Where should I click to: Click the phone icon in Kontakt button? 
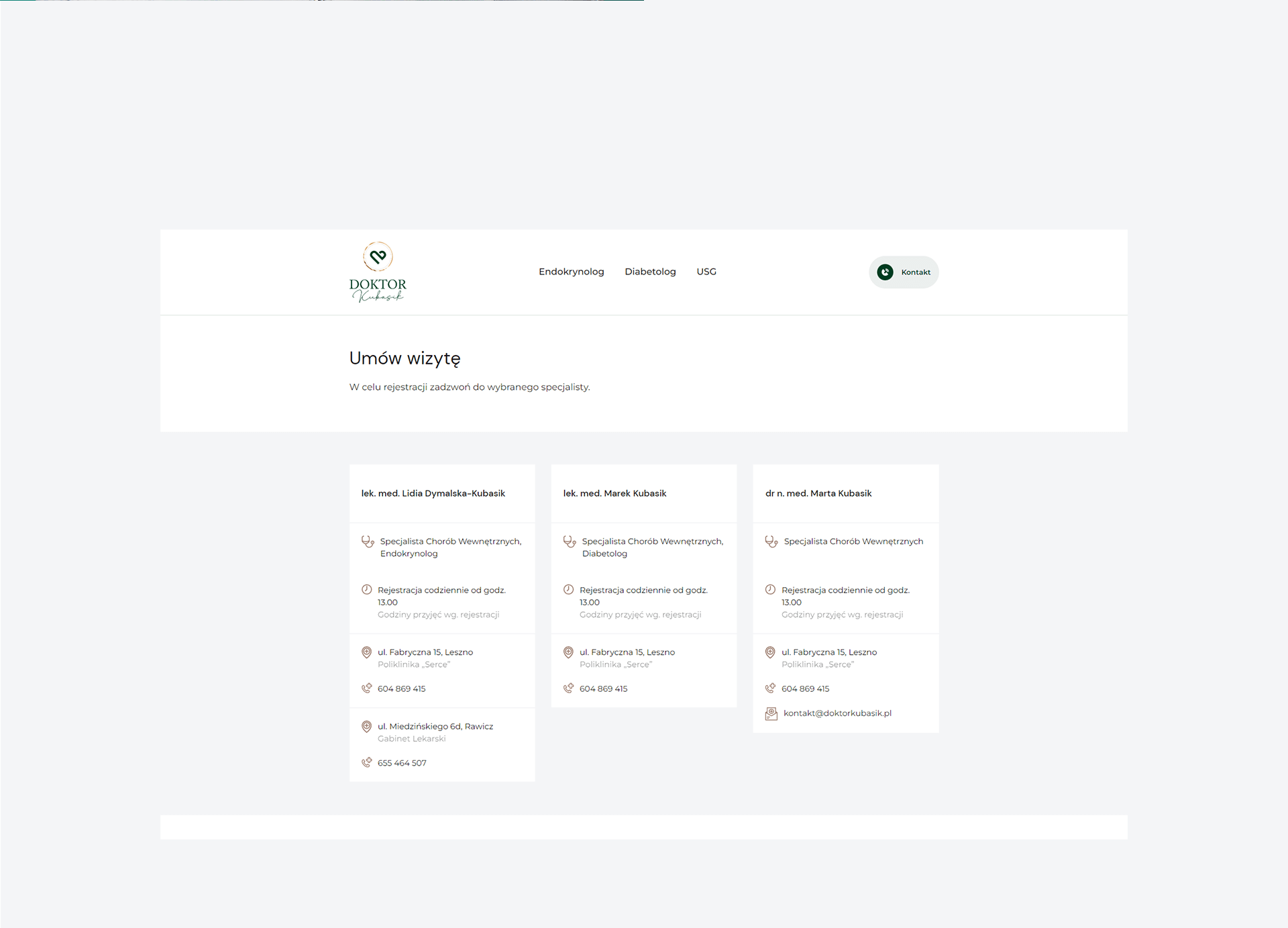pyautogui.click(x=885, y=272)
